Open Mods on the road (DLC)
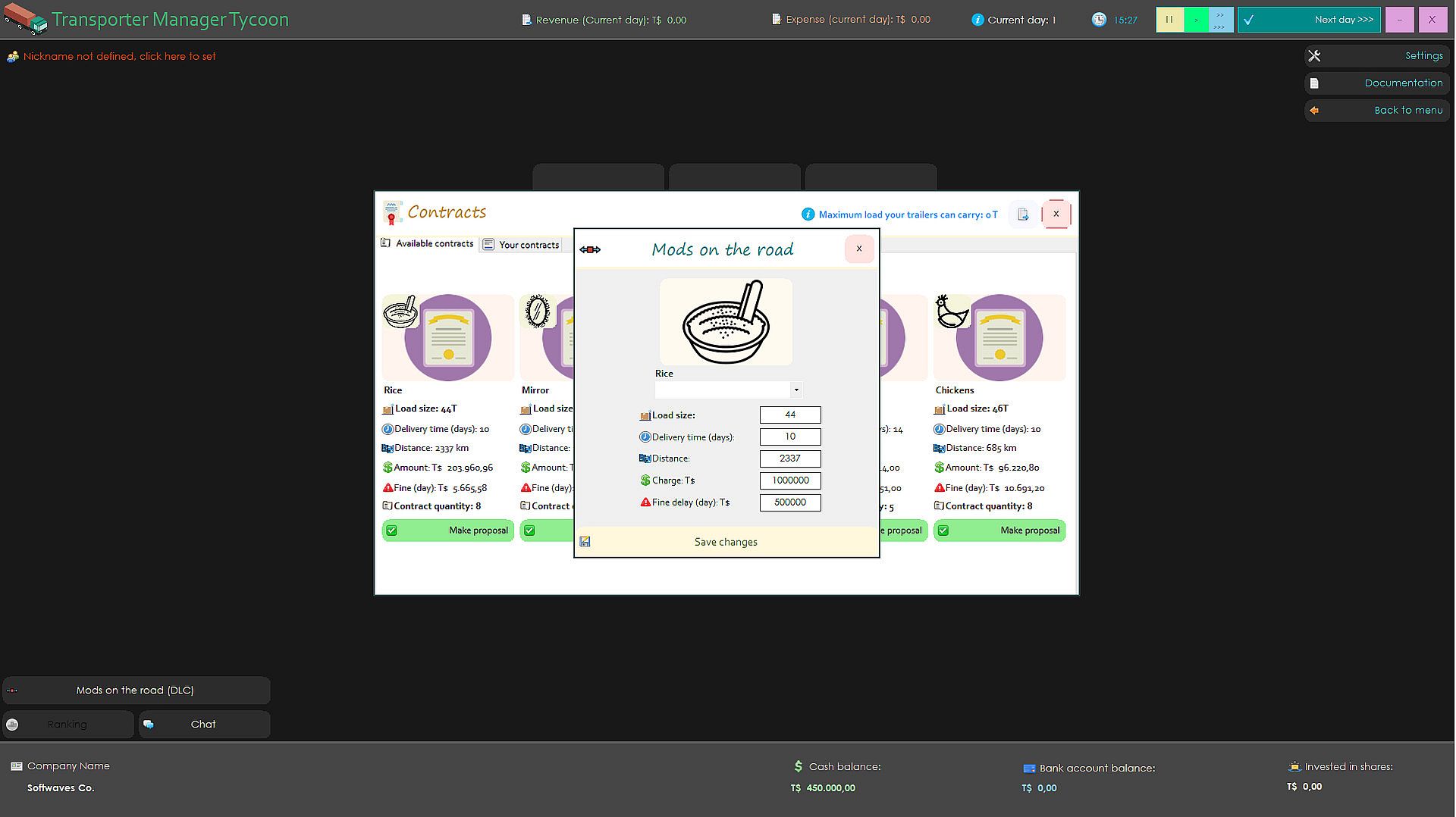 (x=136, y=690)
